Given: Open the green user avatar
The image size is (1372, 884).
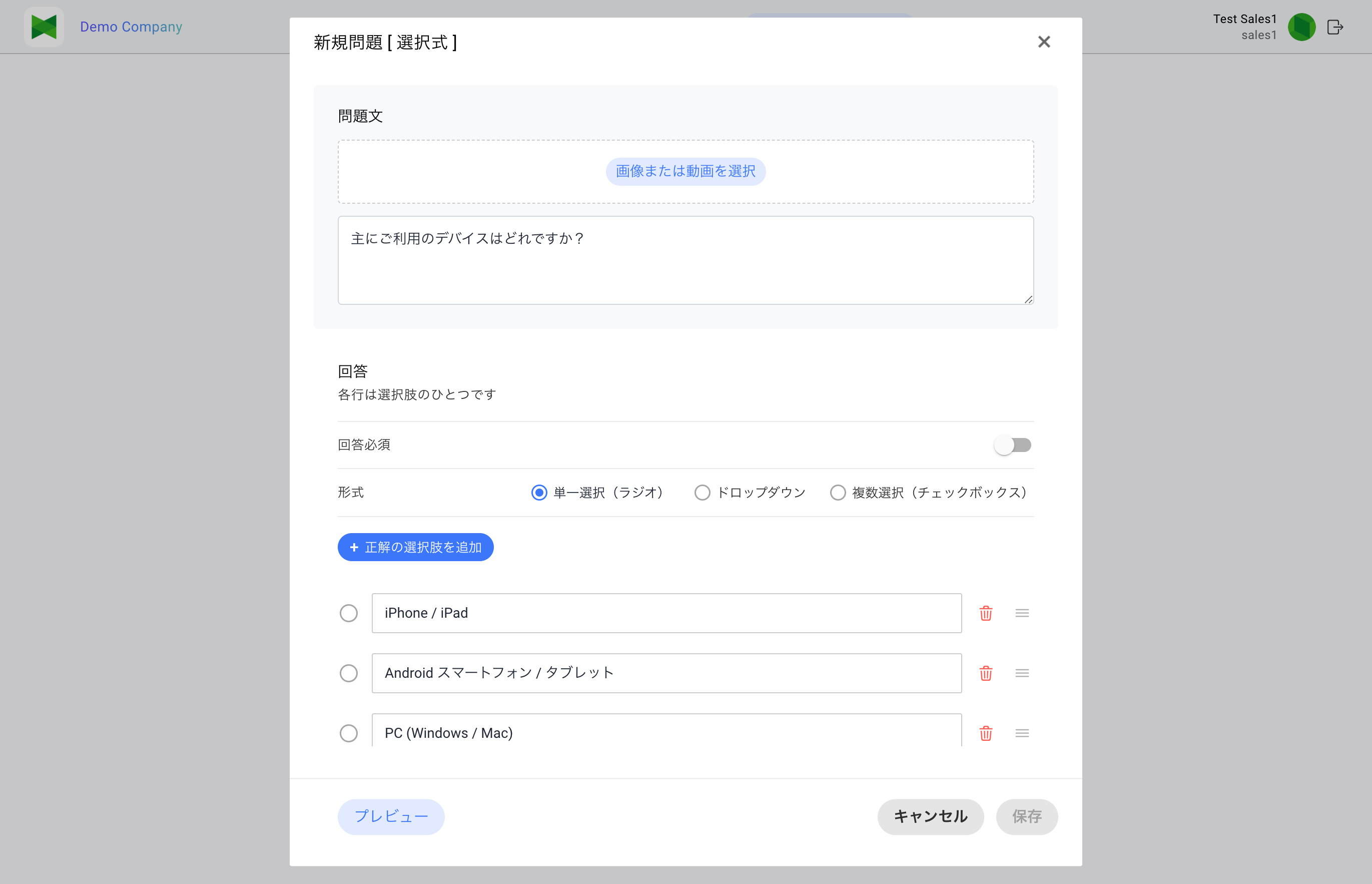Looking at the screenshot, I should [1301, 27].
